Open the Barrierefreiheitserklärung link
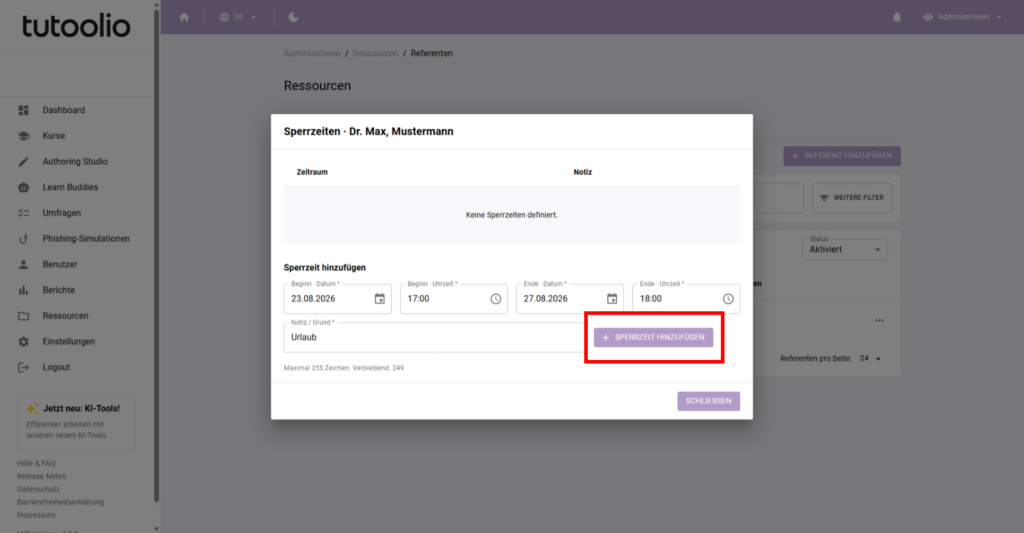 point(60,502)
